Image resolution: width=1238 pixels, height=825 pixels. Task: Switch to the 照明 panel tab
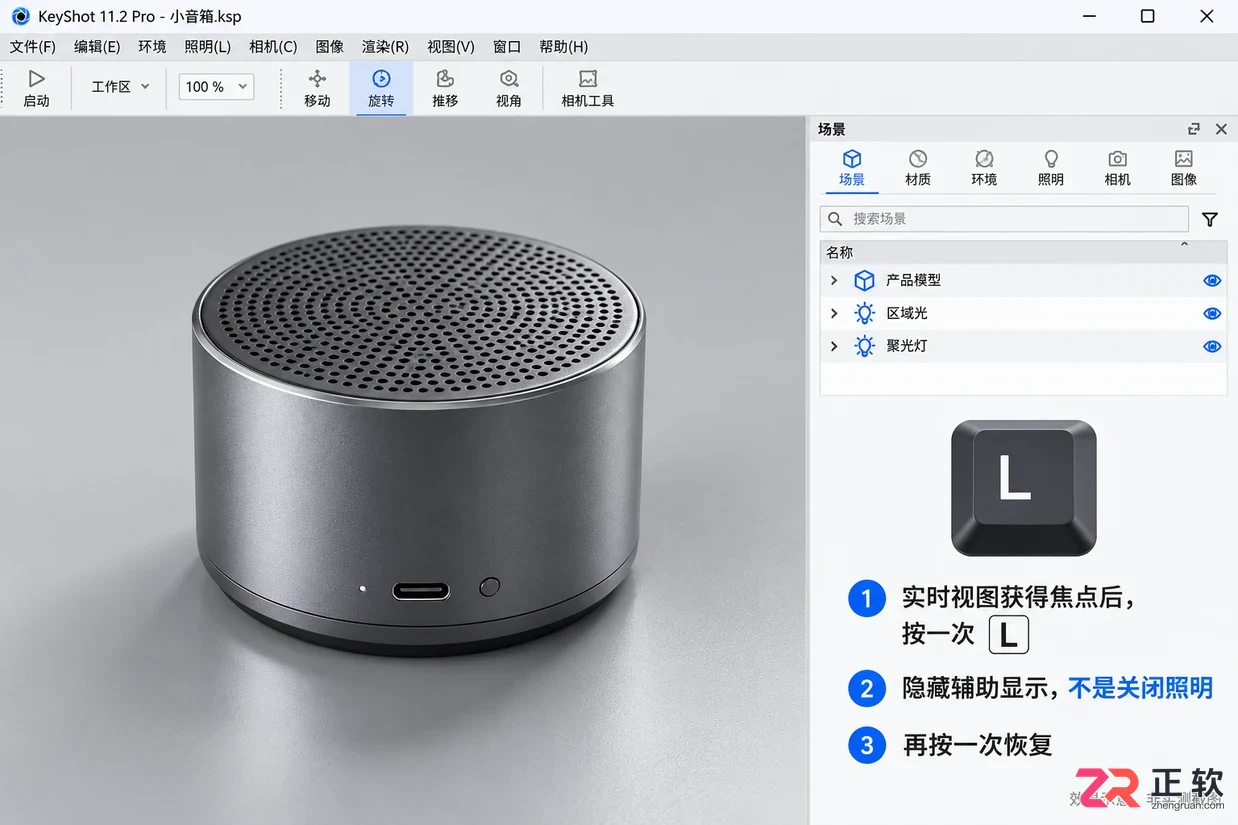[1051, 168]
